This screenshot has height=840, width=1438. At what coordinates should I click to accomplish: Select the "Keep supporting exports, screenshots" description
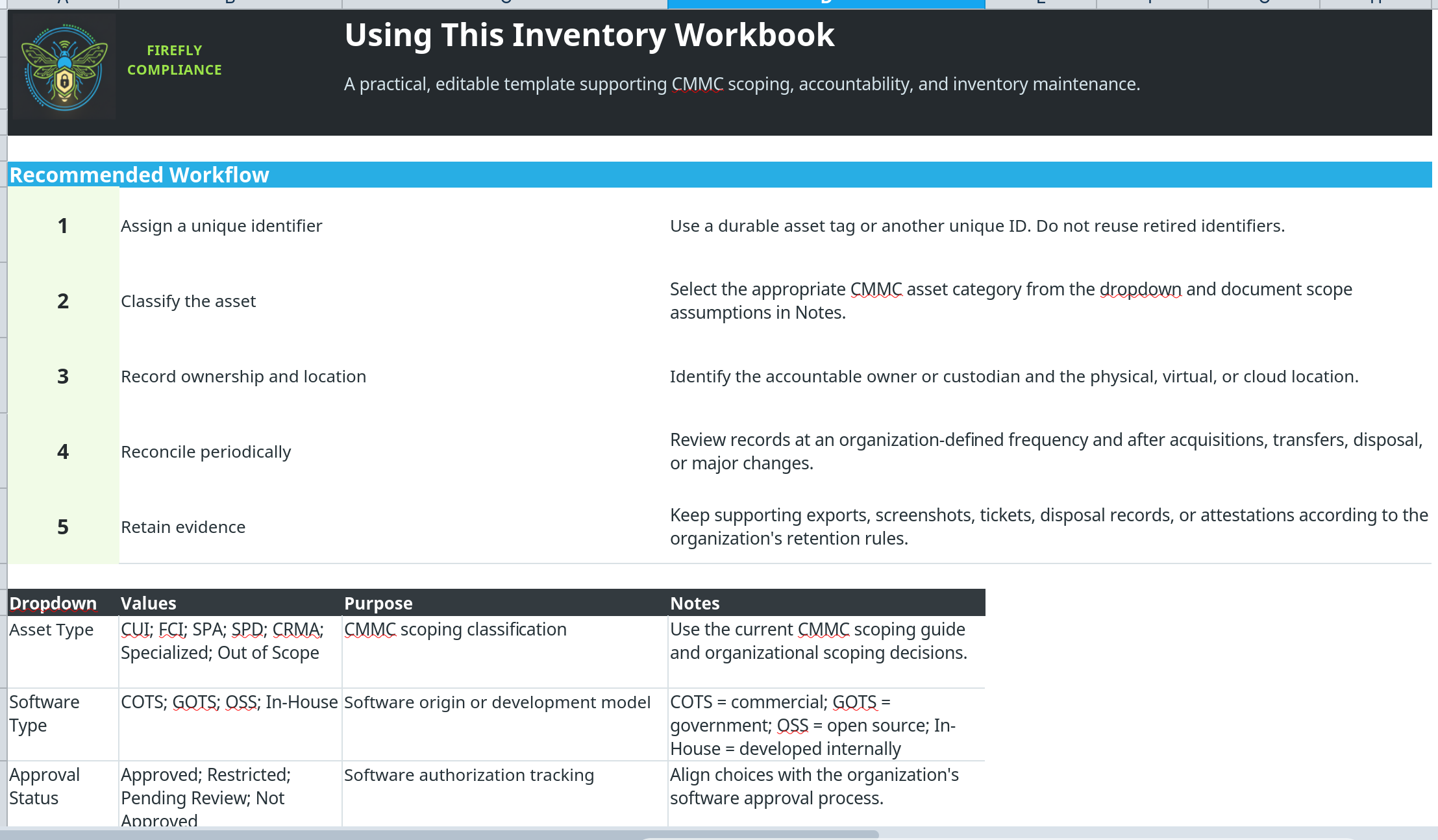1049,527
